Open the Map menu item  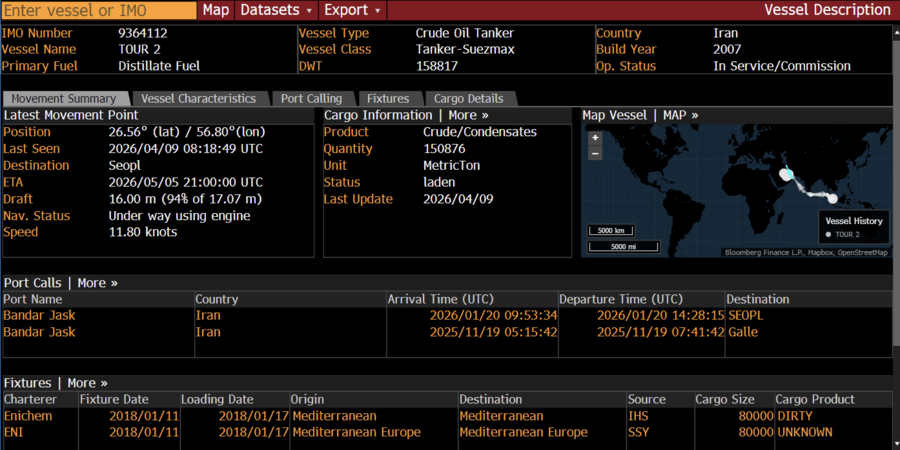[216, 10]
